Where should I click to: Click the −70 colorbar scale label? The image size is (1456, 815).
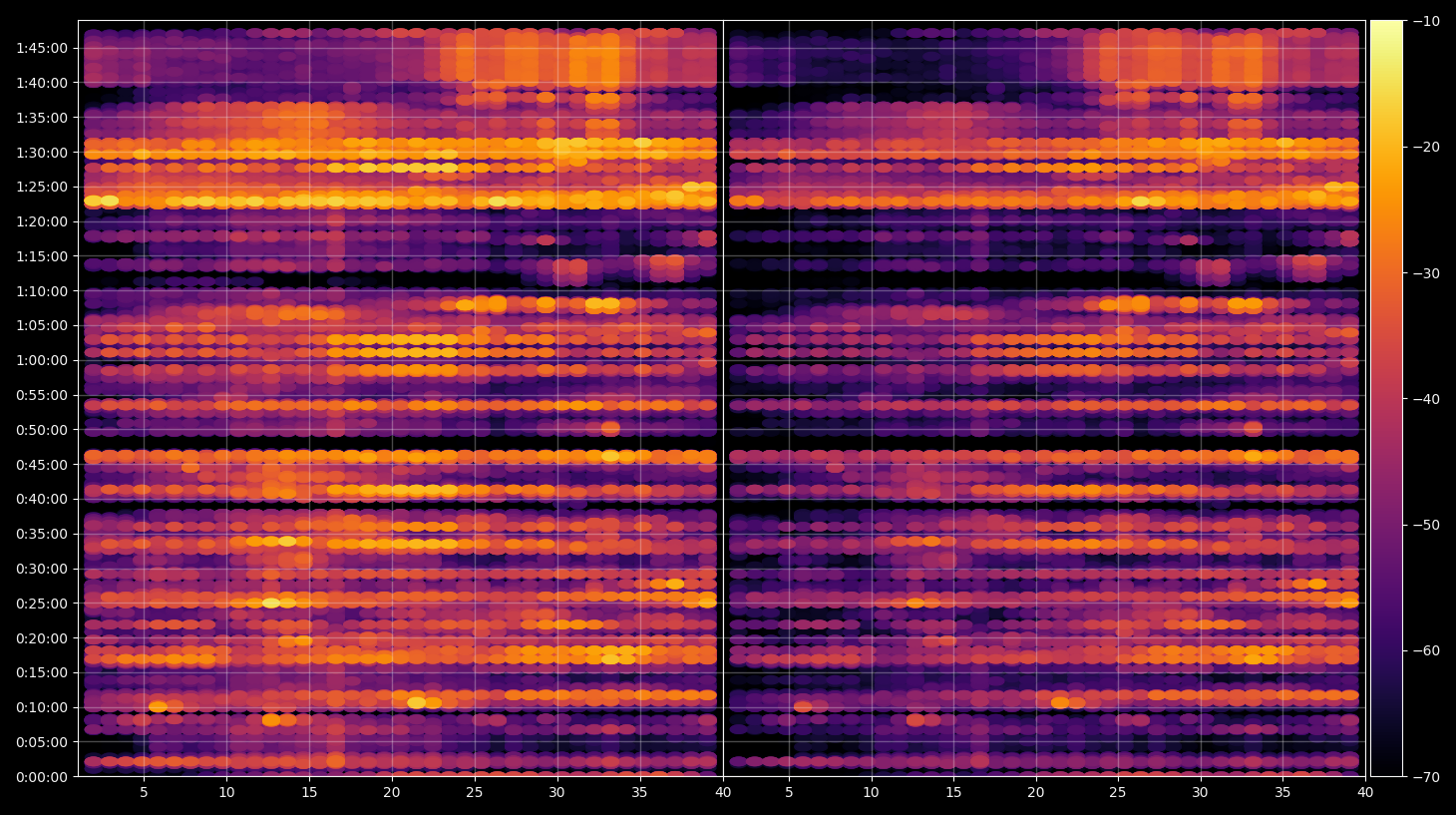[x=1427, y=776]
